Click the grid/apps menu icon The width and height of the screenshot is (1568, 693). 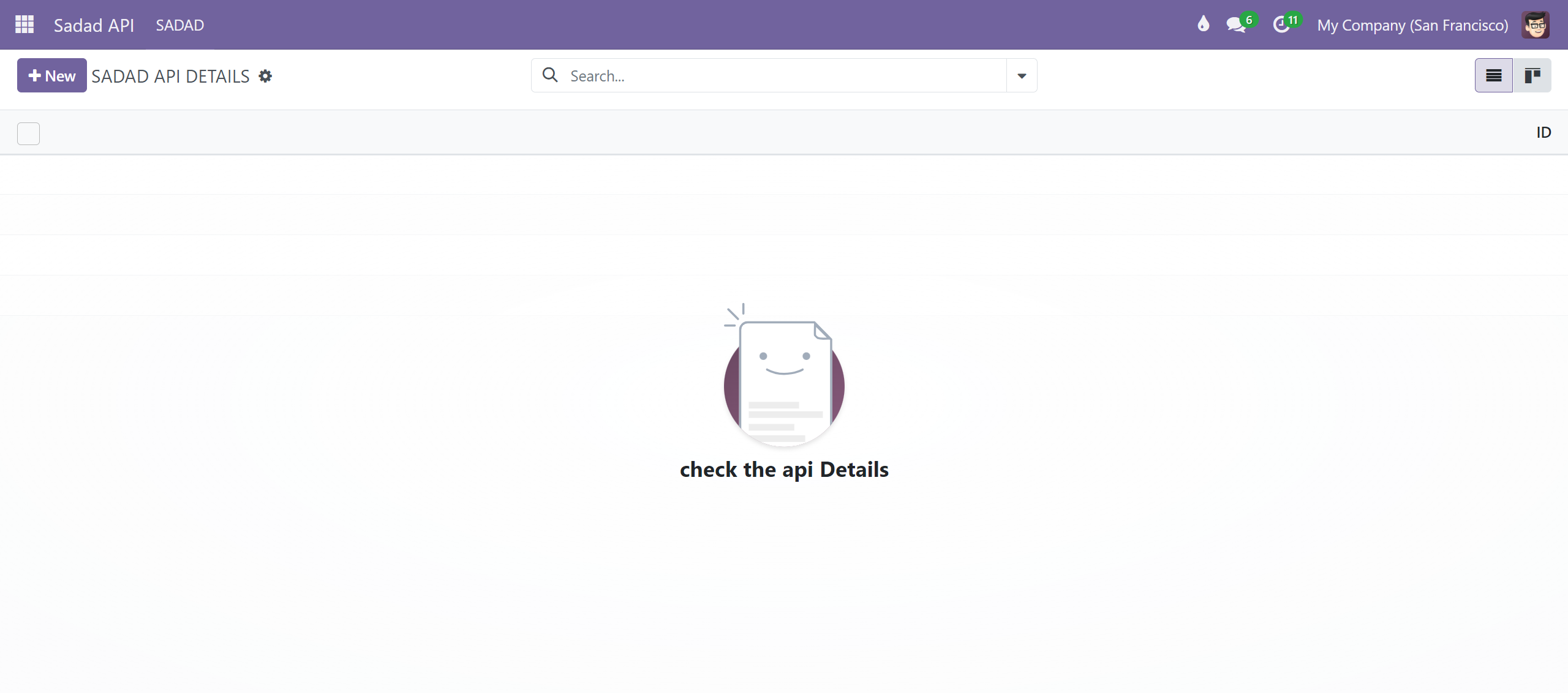click(25, 24)
